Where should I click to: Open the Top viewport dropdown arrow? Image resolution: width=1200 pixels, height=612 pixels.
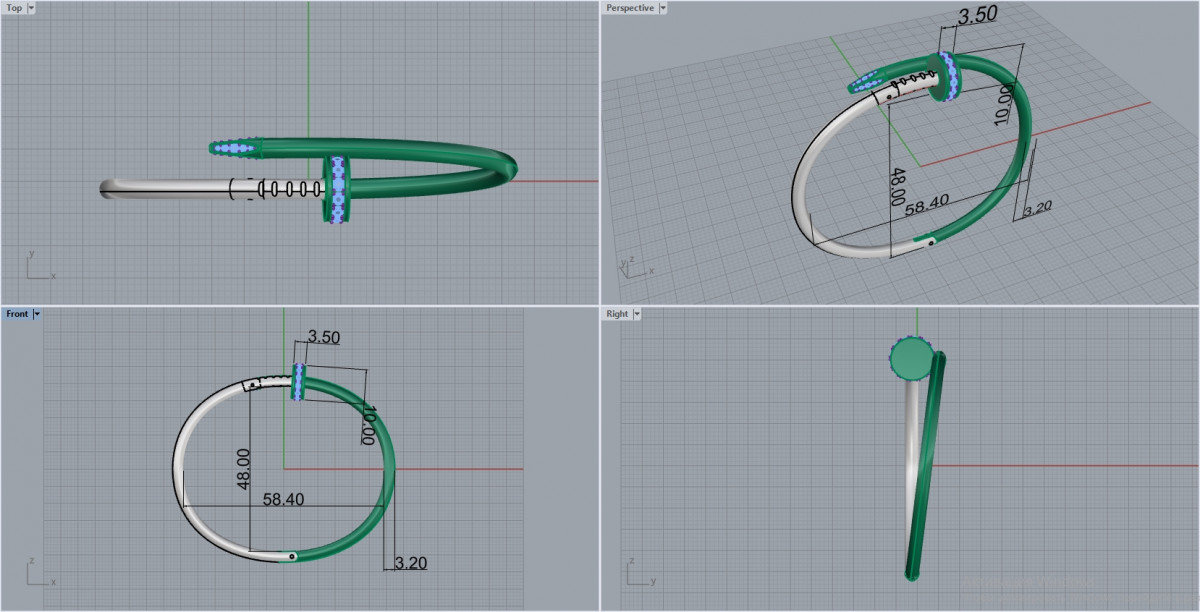click(31, 8)
